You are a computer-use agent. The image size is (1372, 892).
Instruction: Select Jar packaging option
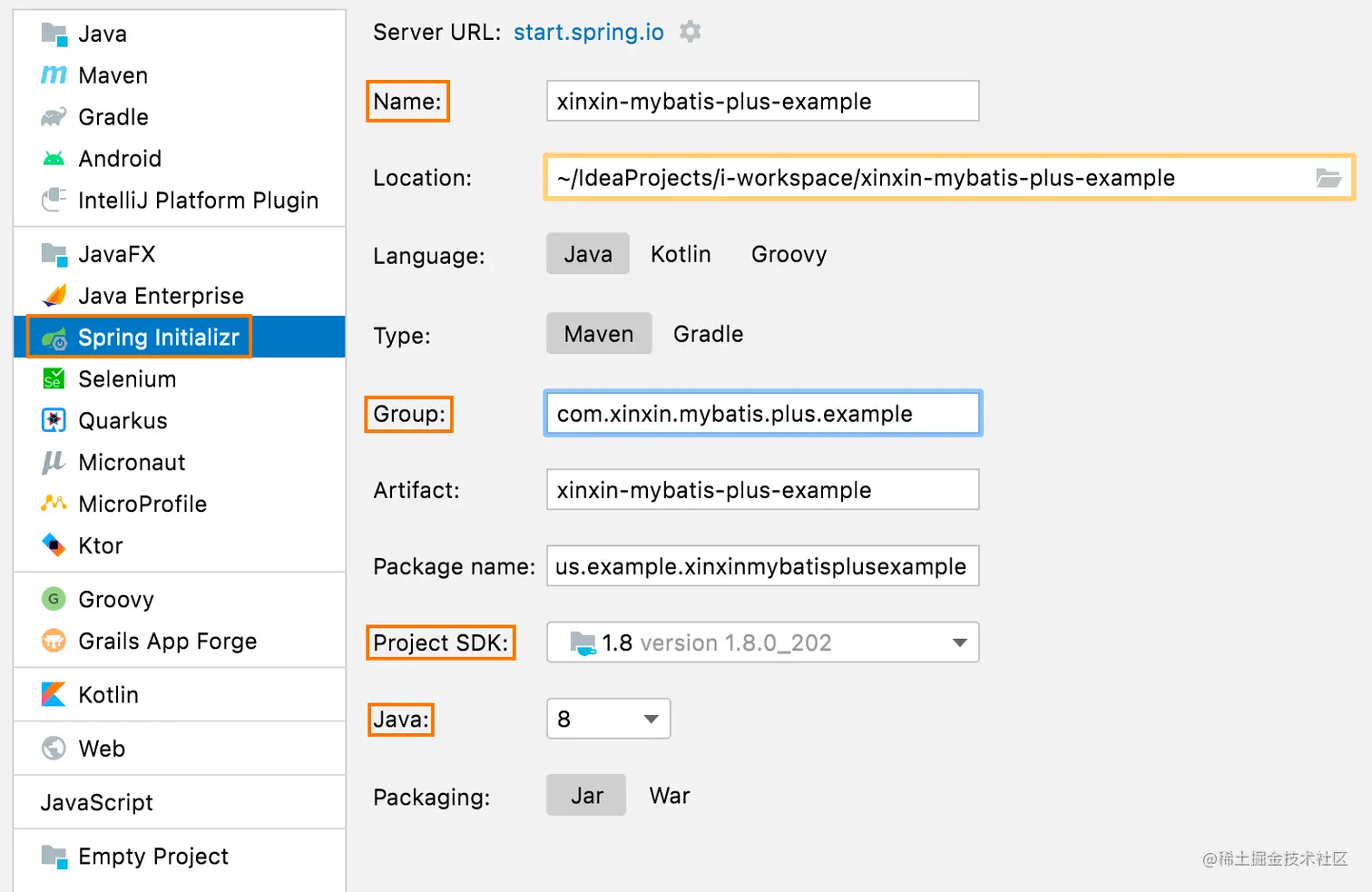[x=586, y=796]
